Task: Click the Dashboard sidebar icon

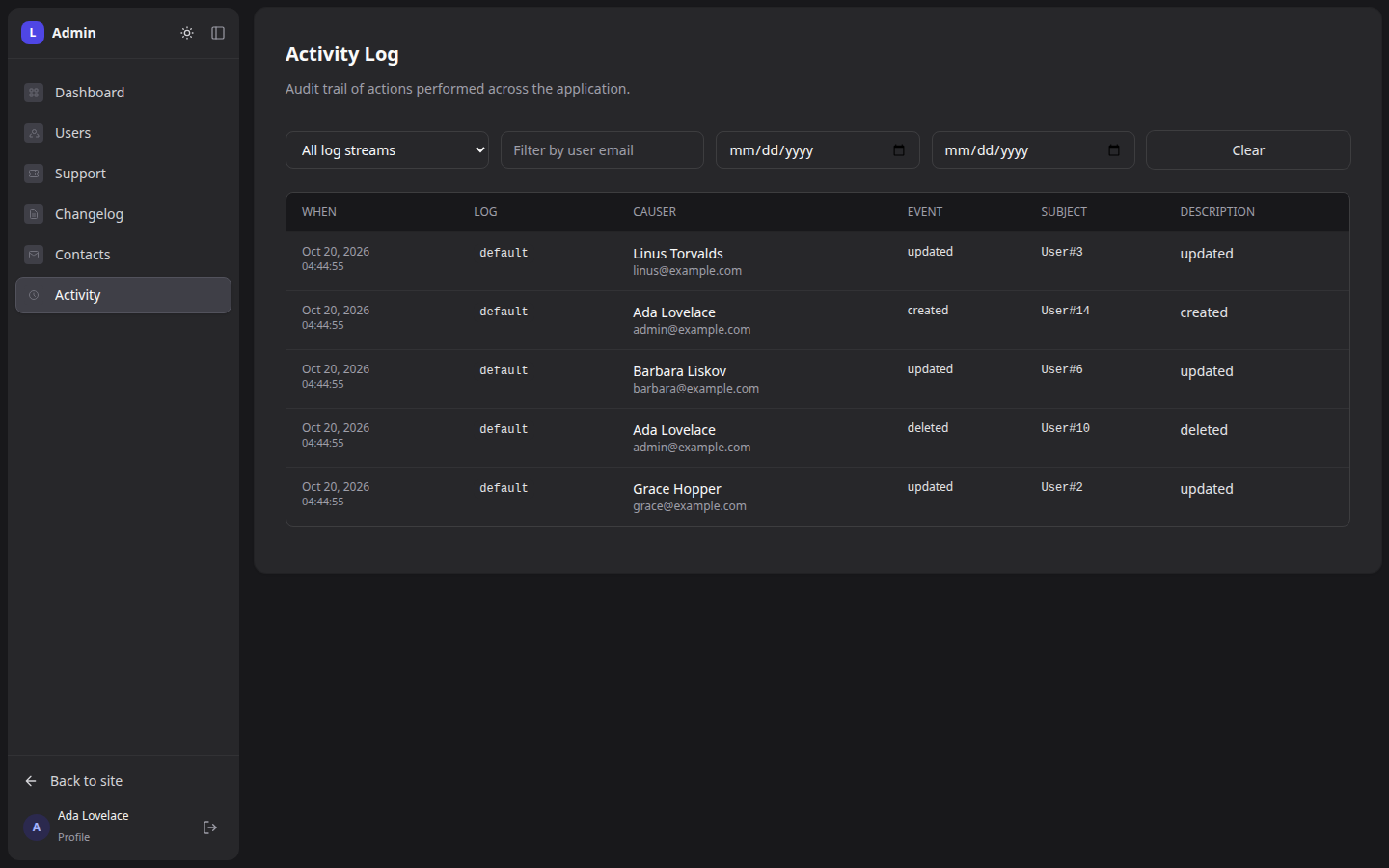Action: 34,93
